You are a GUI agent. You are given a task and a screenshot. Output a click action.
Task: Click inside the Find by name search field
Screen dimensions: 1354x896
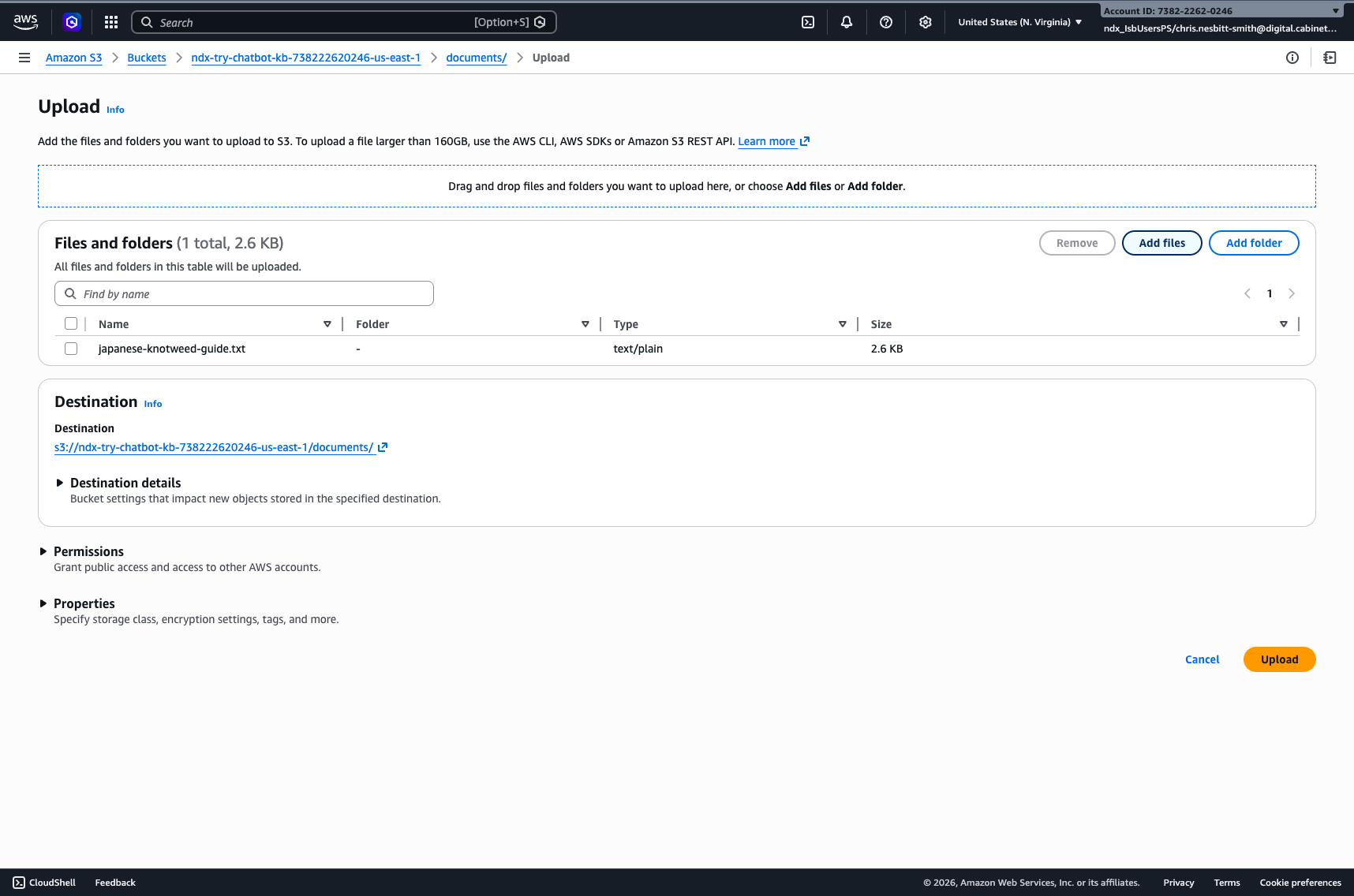243,293
